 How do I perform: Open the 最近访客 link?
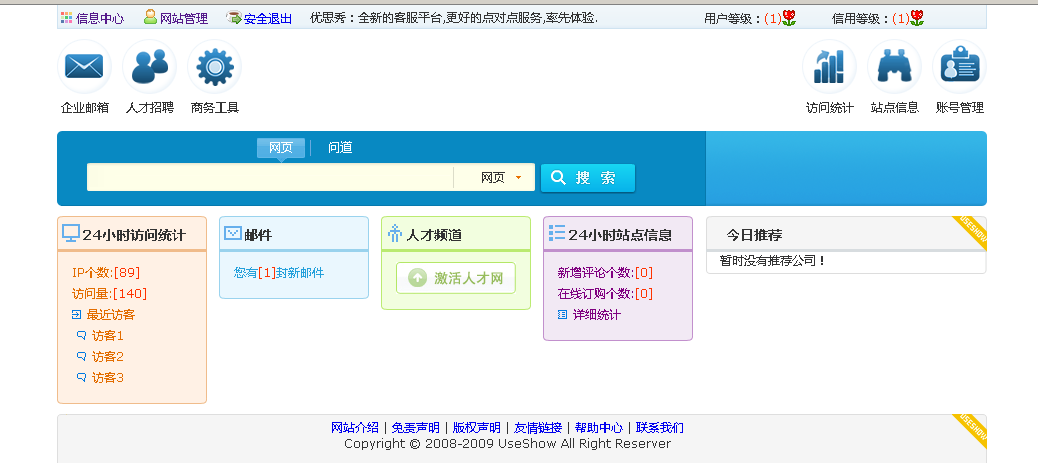pyautogui.click(x=111, y=315)
